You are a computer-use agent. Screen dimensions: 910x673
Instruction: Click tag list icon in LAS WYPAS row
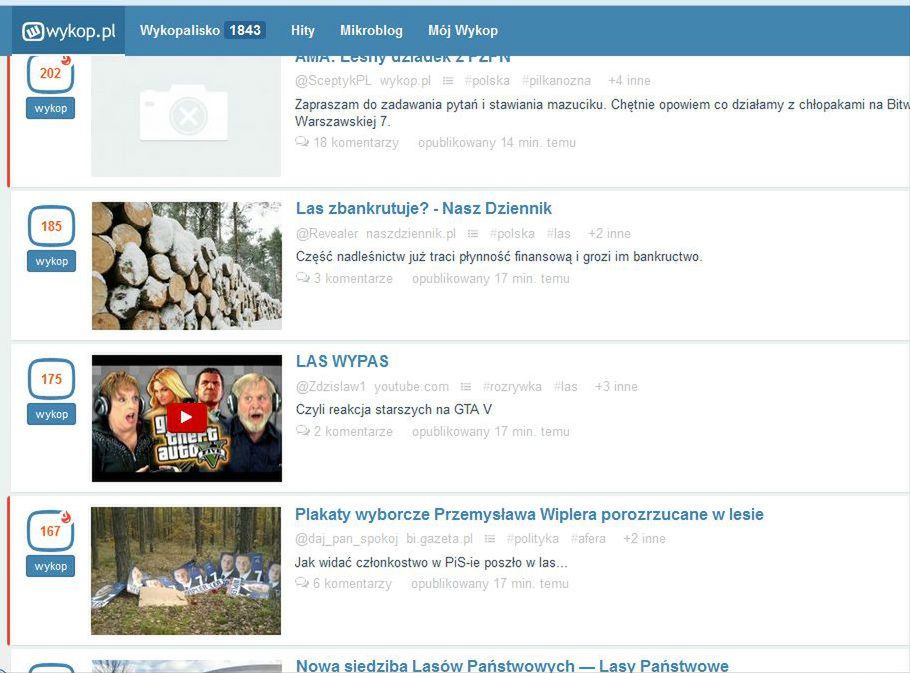coord(466,387)
